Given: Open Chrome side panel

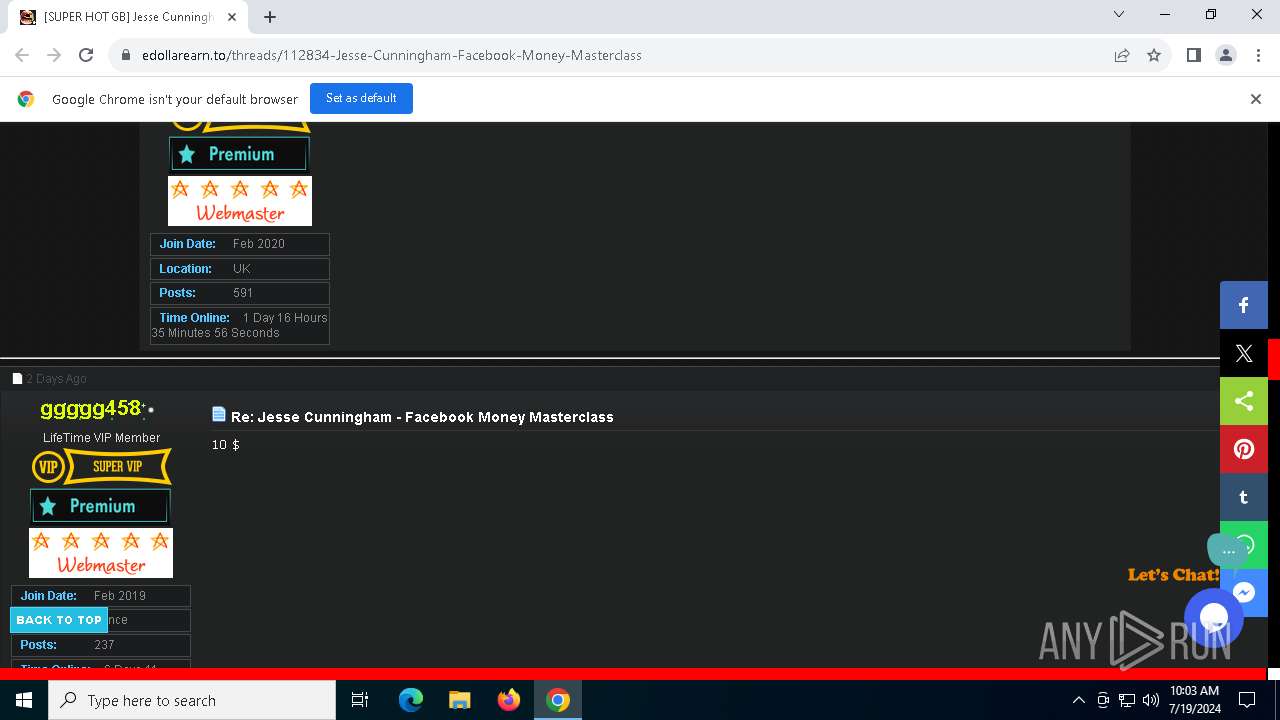Looking at the screenshot, I should (x=1193, y=55).
